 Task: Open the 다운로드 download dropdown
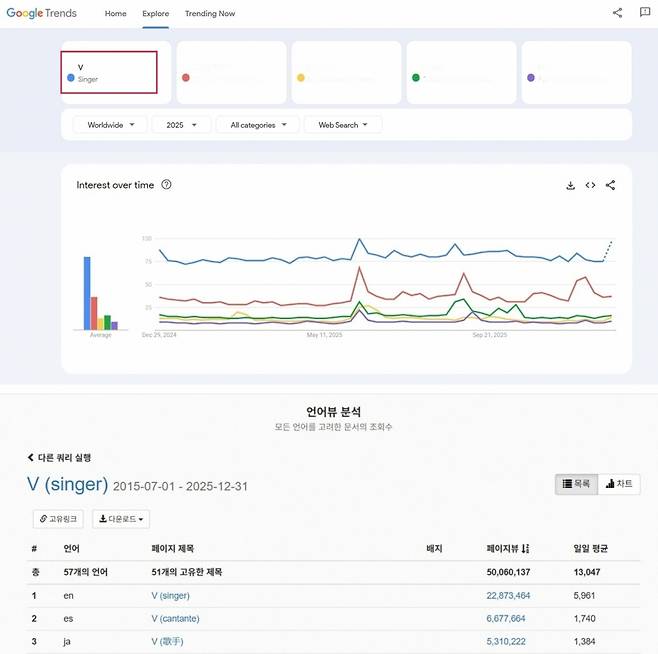121,519
